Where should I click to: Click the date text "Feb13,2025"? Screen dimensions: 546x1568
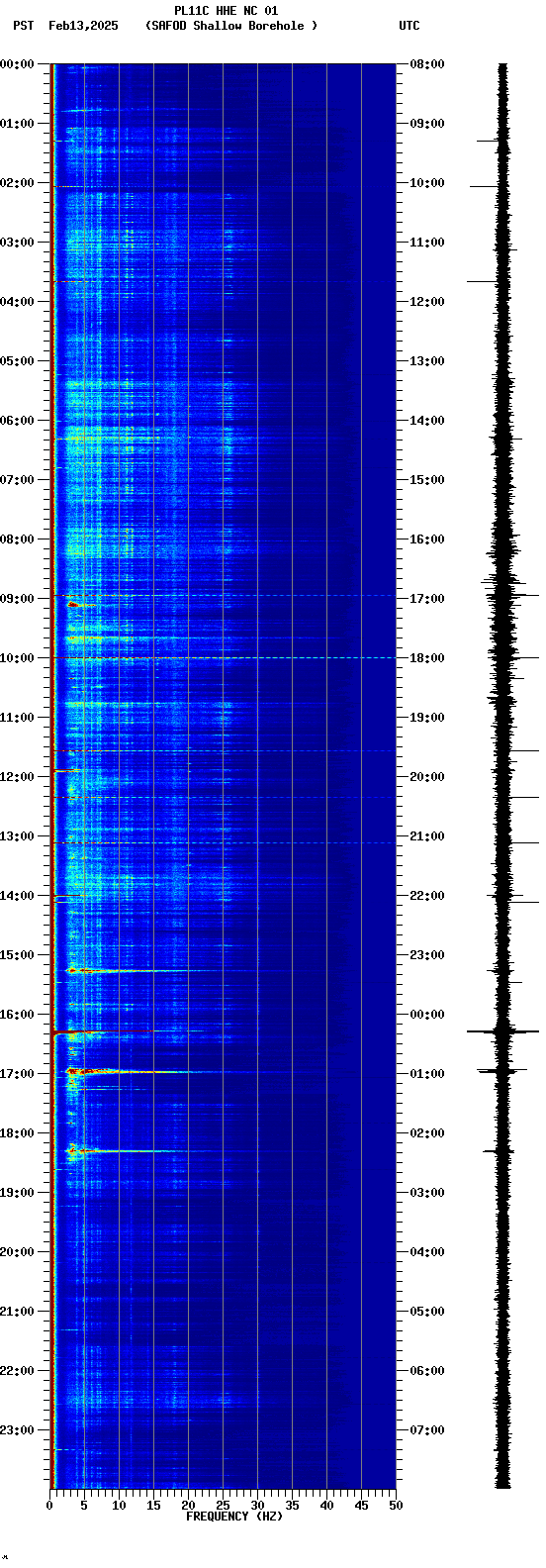tap(83, 26)
